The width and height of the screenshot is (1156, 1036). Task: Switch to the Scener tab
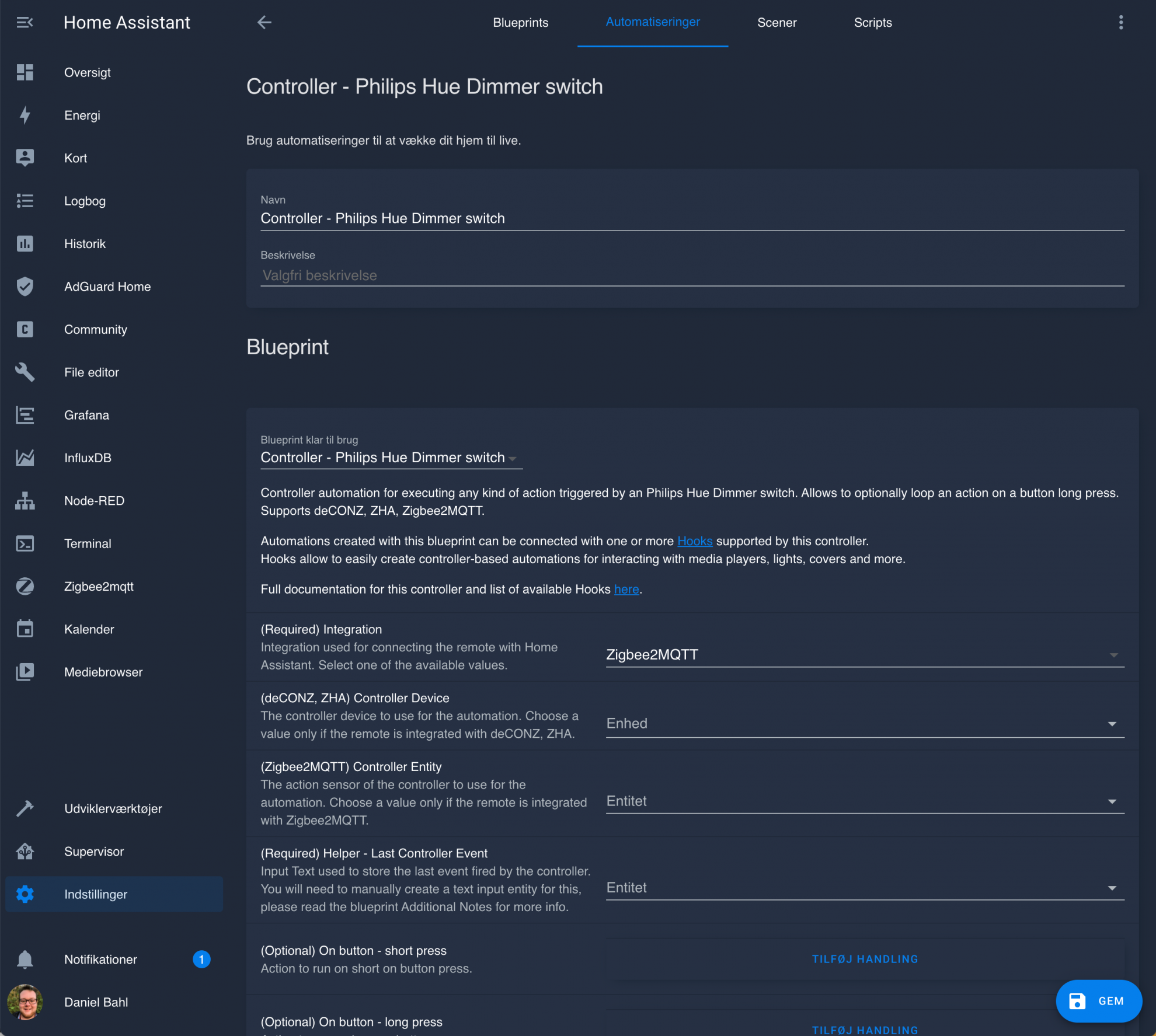pos(777,22)
